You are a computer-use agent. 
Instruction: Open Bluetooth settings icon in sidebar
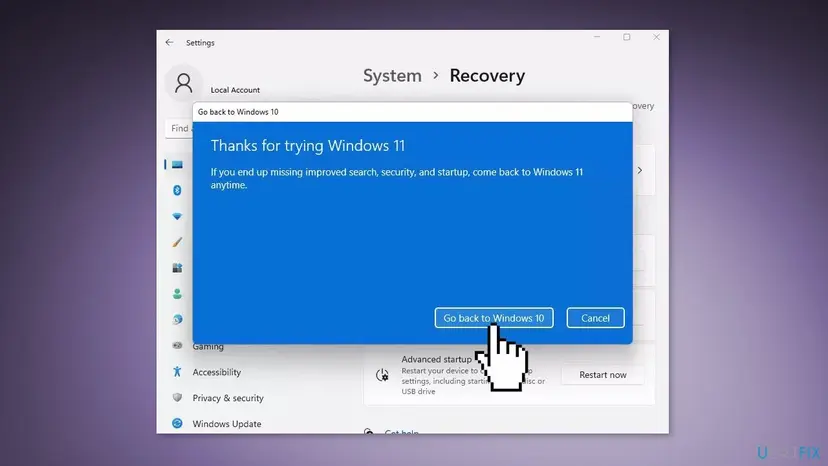[x=177, y=190]
